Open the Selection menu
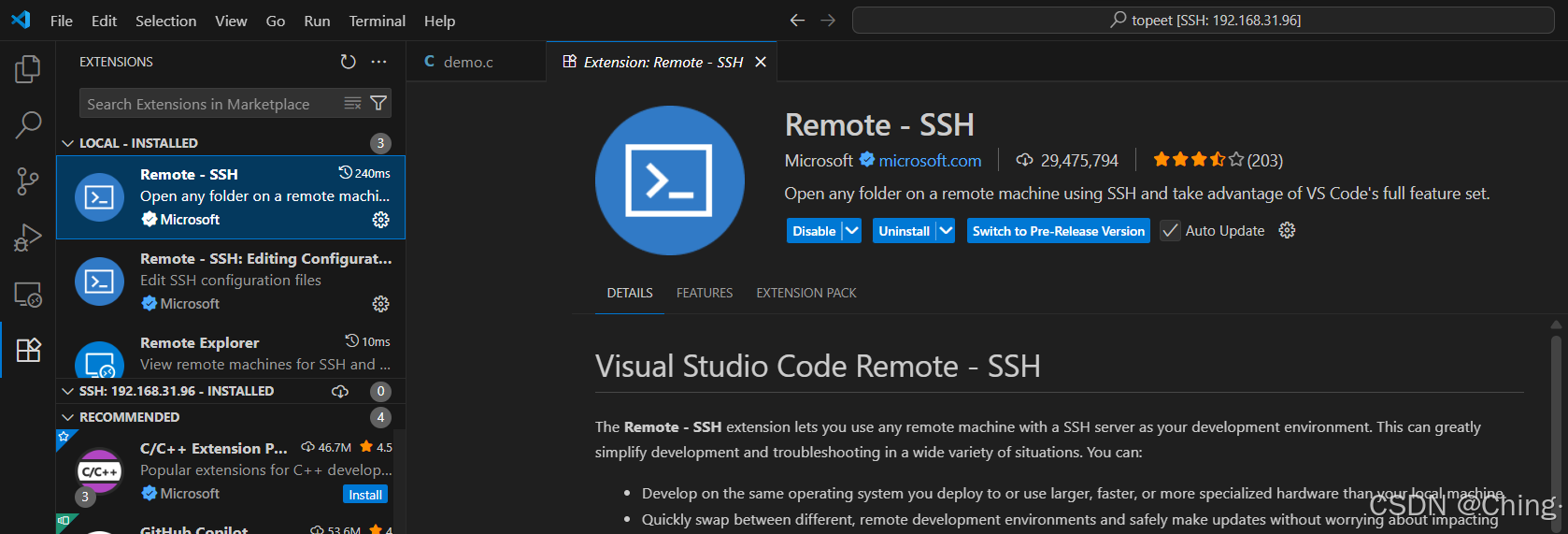 tap(165, 21)
